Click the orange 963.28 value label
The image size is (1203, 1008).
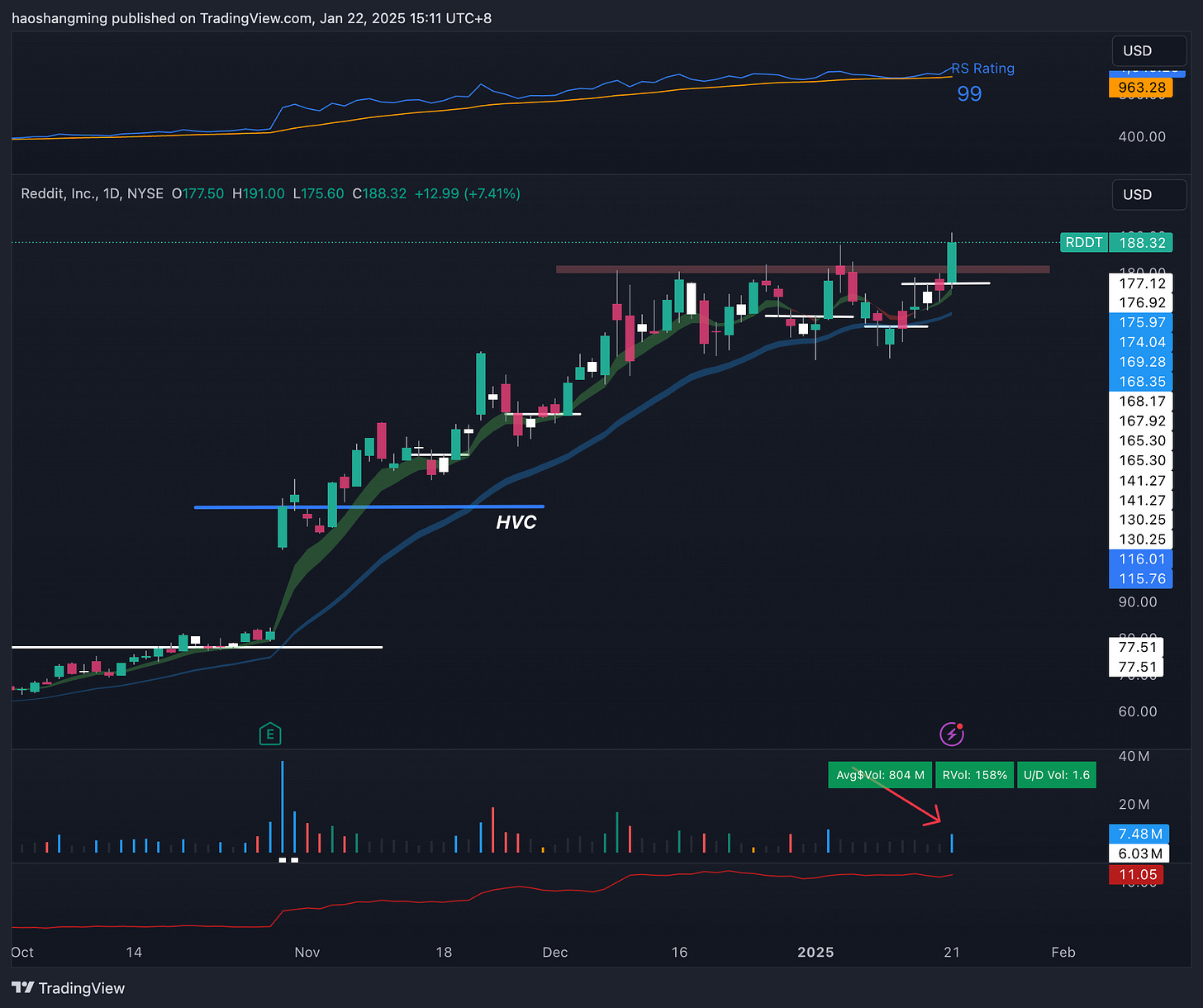coord(1141,88)
